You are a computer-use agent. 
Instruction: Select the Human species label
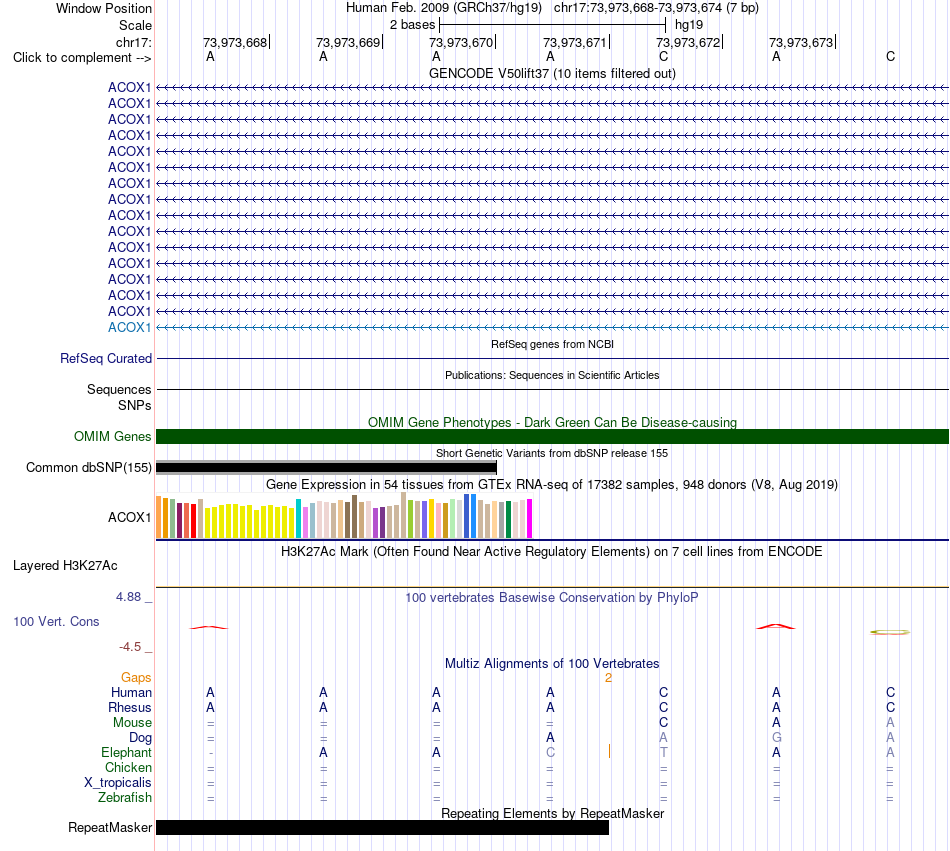click(x=131, y=692)
